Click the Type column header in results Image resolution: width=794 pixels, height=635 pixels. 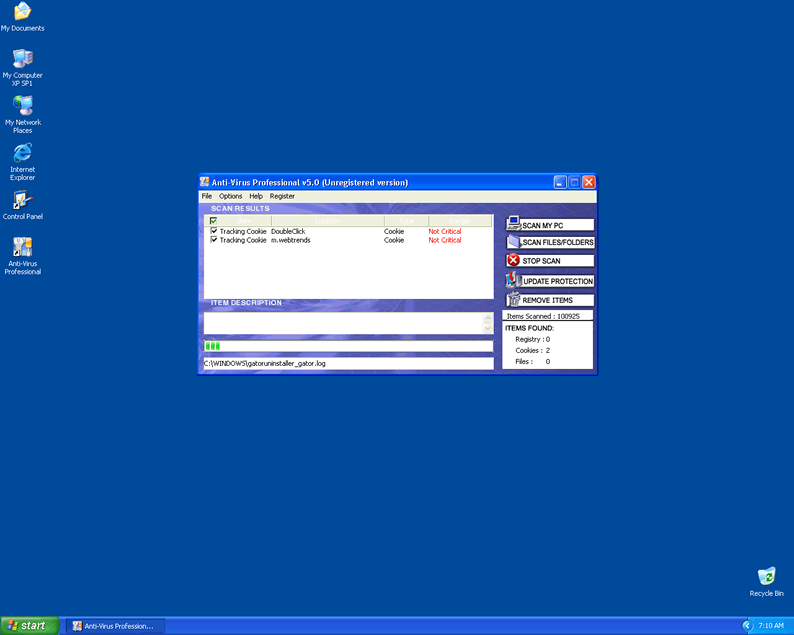pyautogui.click(x=406, y=221)
